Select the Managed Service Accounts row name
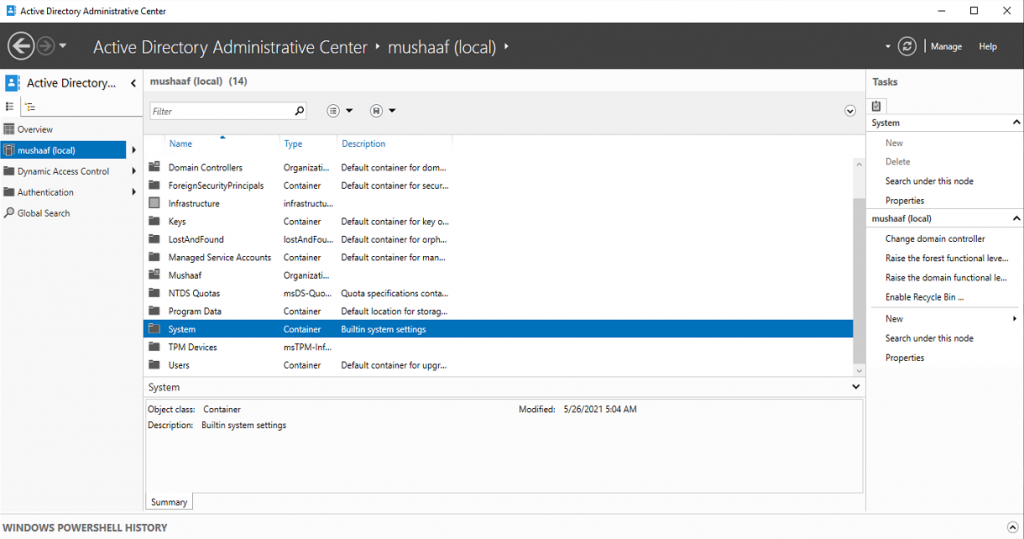Image resolution: width=1024 pixels, height=539 pixels. [x=219, y=257]
